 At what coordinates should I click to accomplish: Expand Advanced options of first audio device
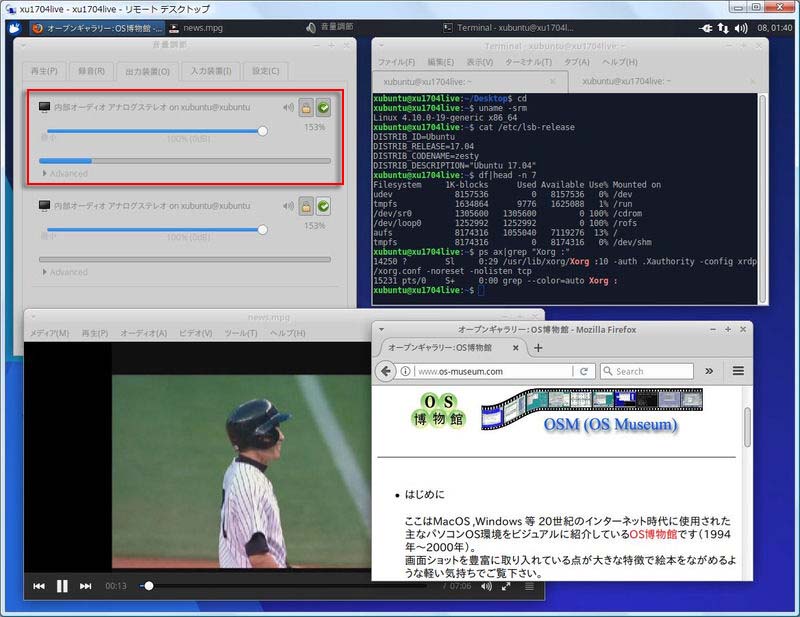[x=65, y=174]
